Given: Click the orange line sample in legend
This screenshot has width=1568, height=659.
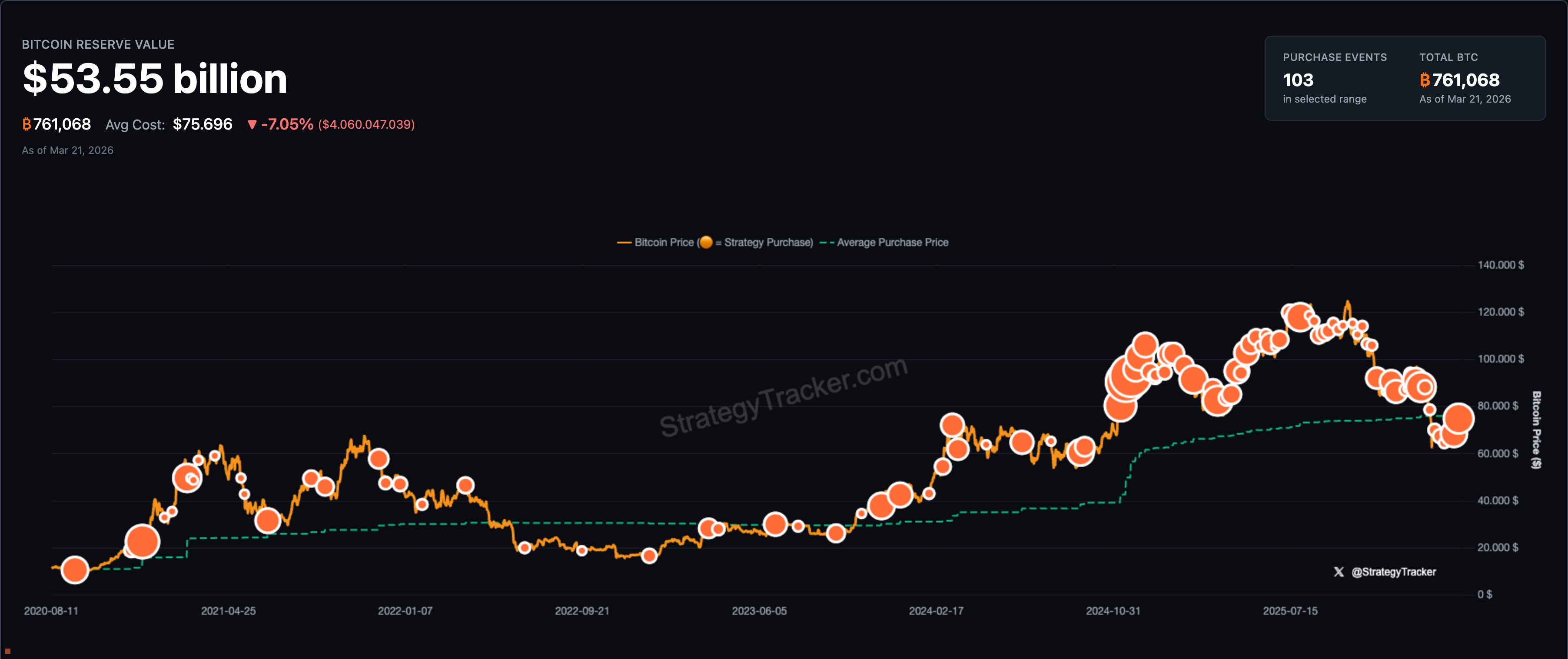Looking at the screenshot, I should pyautogui.click(x=624, y=243).
